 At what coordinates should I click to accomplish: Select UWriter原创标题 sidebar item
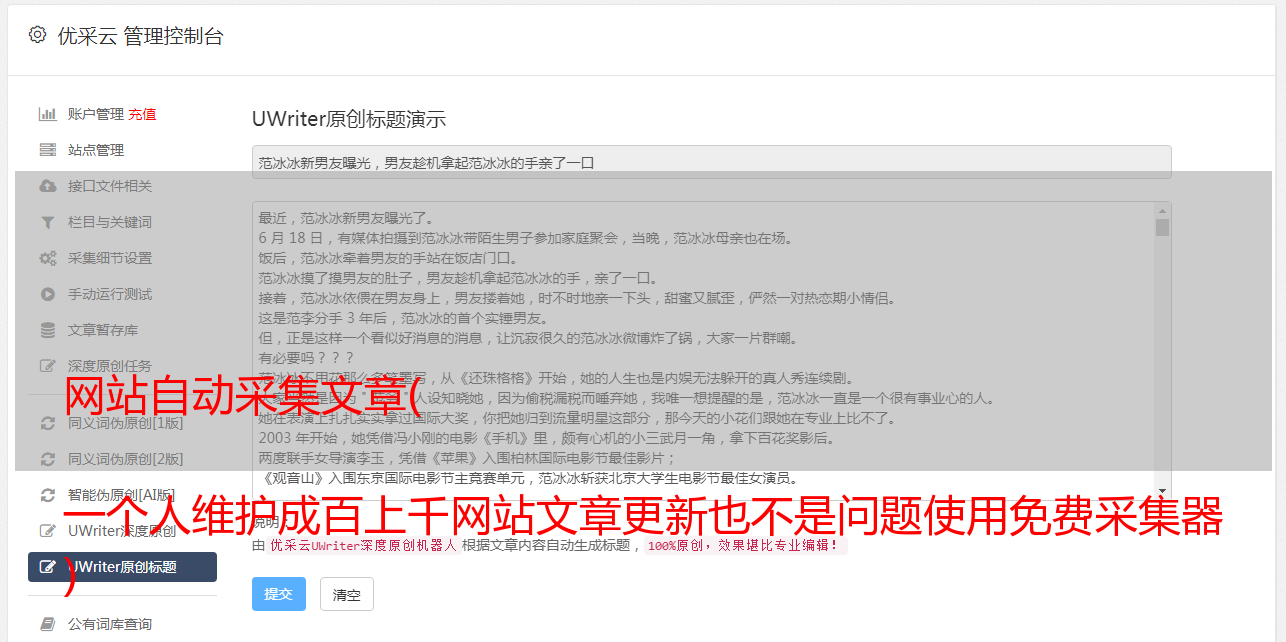pos(122,567)
